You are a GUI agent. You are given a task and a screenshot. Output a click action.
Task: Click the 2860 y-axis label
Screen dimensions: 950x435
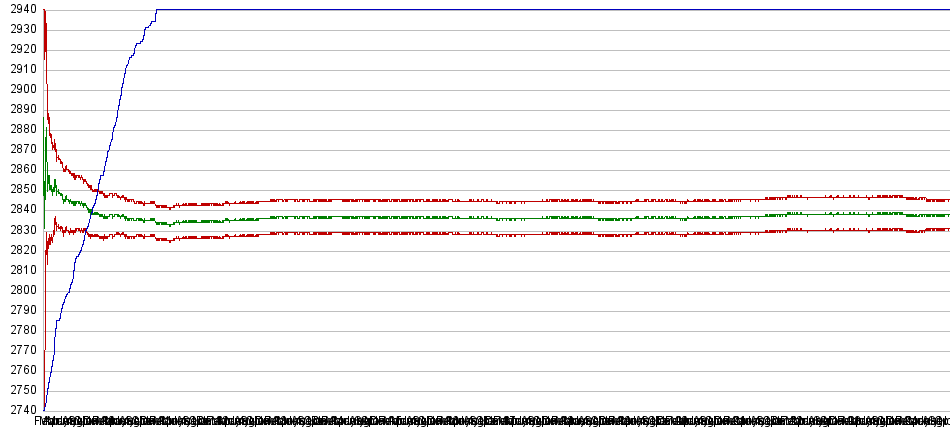(x=20, y=169)
